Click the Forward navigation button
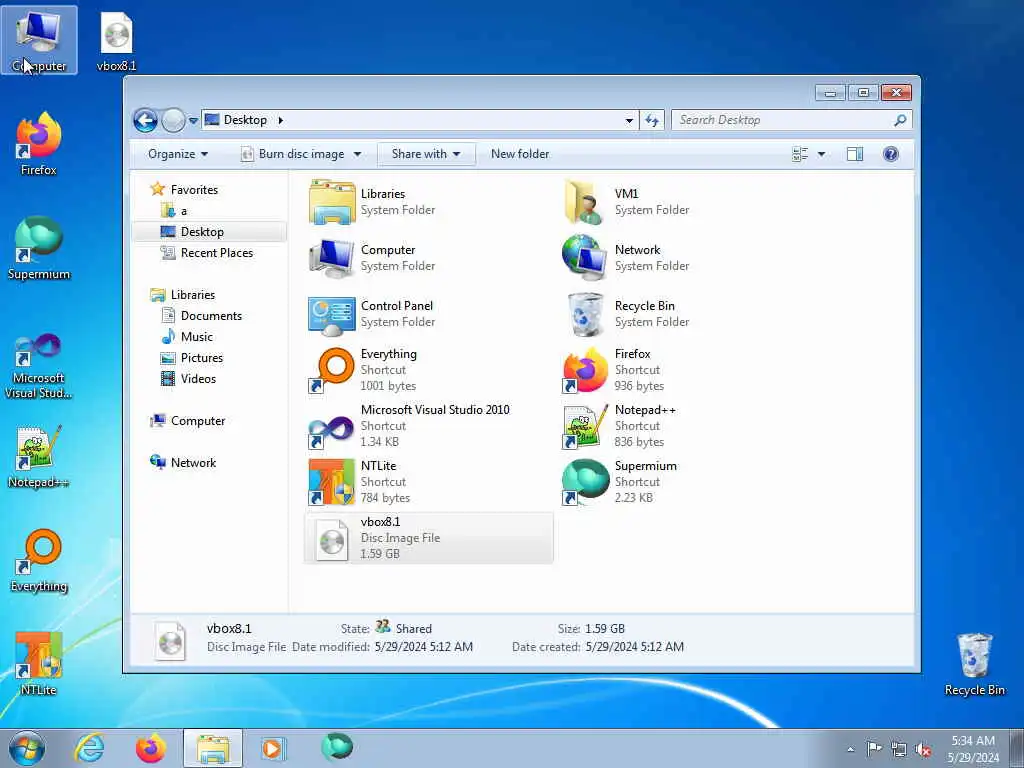 point(173,120)
